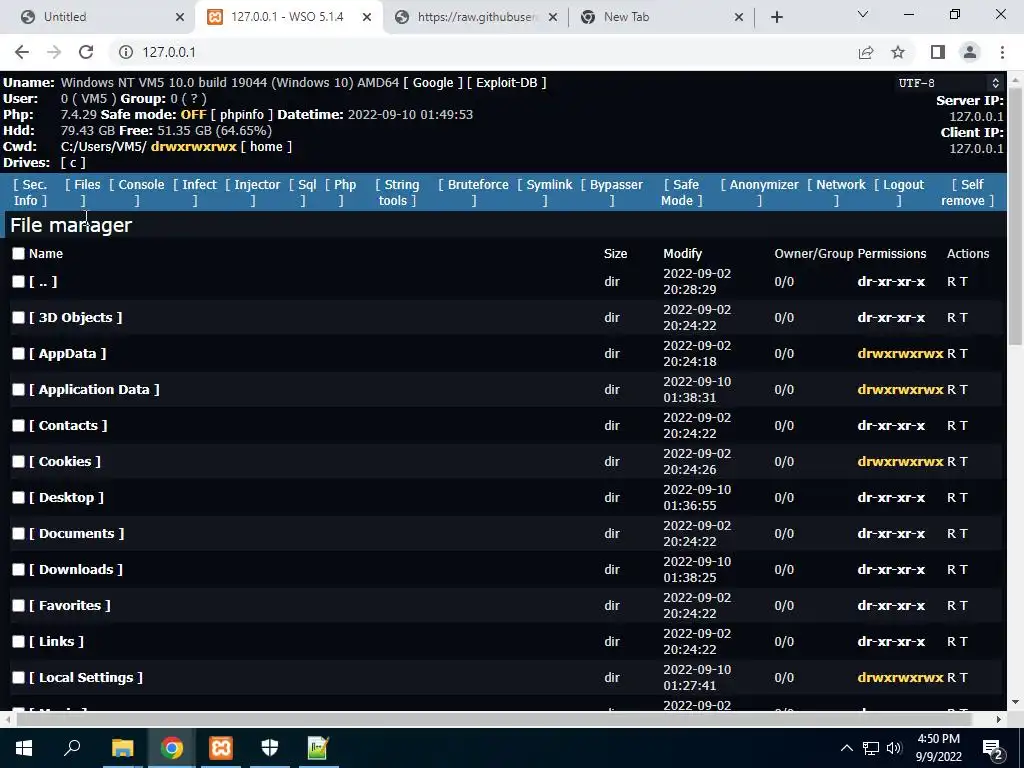This screenshot has width=1024, height=768.
Task: Tick the Cookies folder checkbox
Action: [18, 461]
